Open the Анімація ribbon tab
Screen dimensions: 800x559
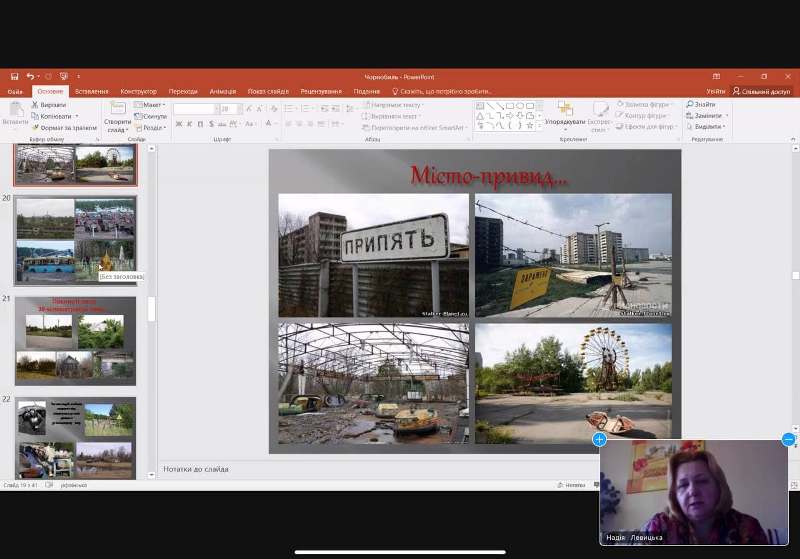225,91
